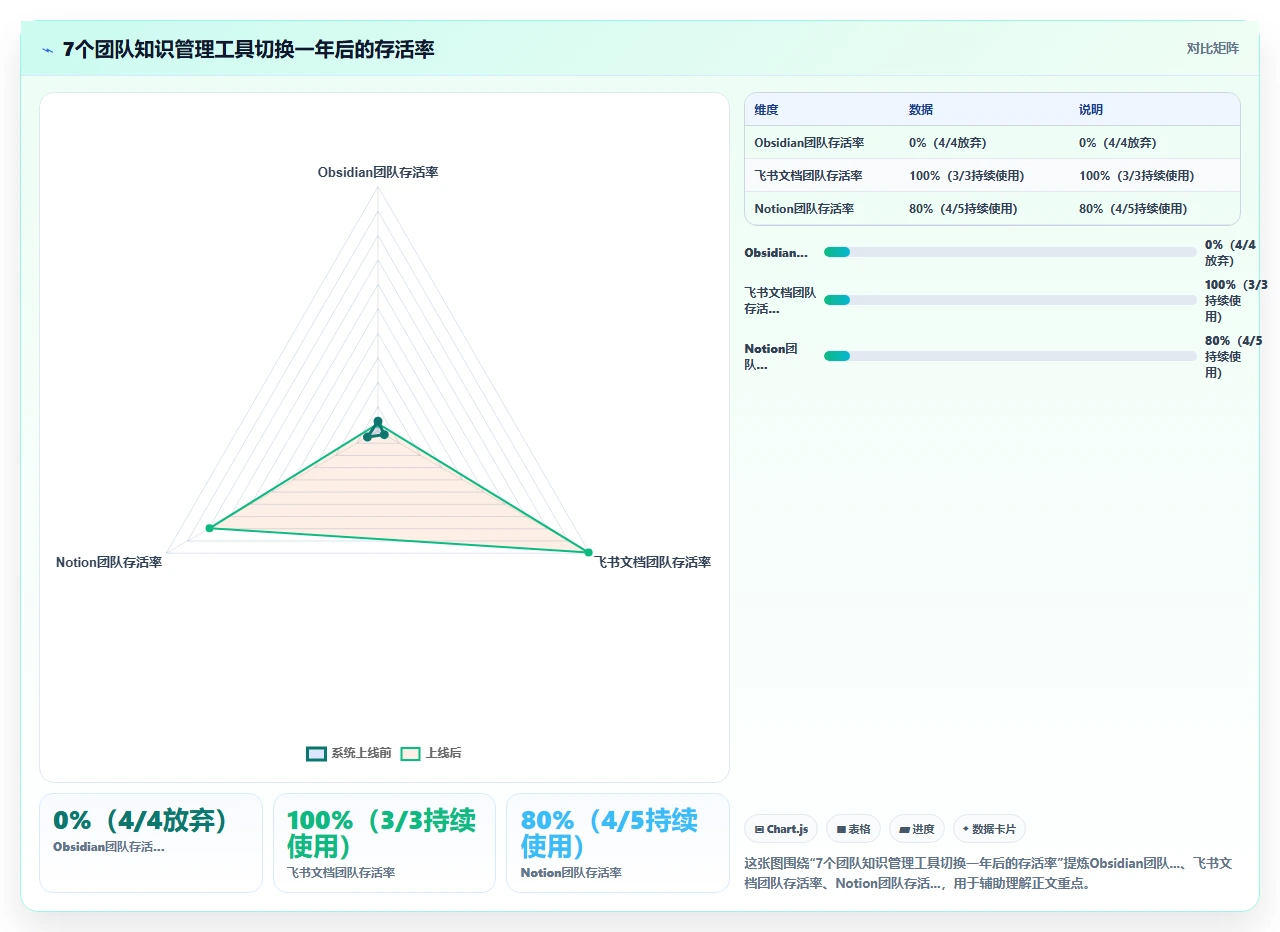Click the progress bar for 飞书文档团队存活…
The height and width of the screenshot is (932, 1280).
[x=1010, y=300]
